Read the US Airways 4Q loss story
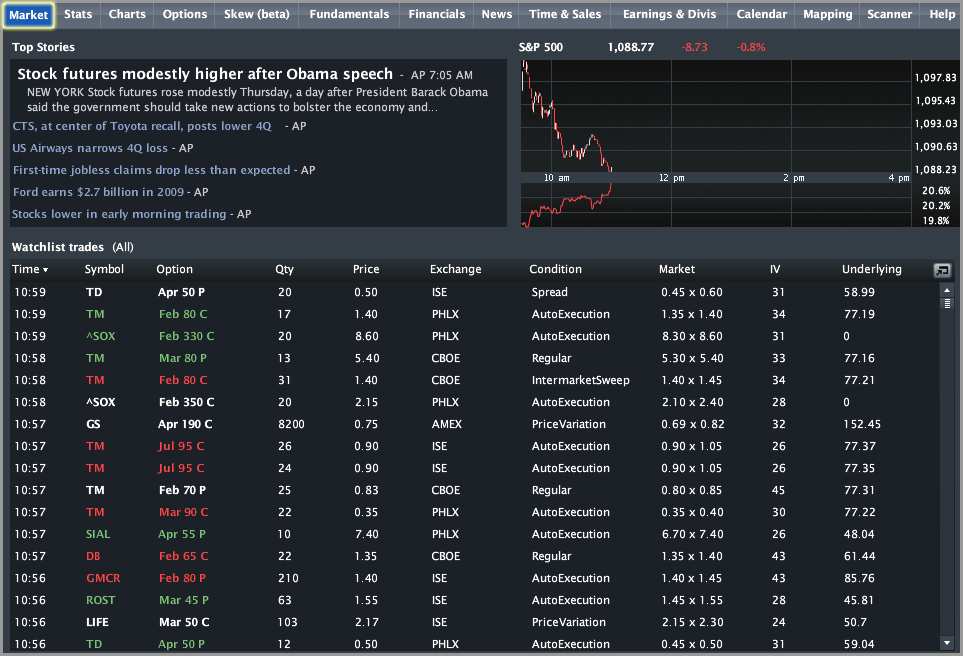Screen dimensions: 963x656 click(x=90, y=148)
